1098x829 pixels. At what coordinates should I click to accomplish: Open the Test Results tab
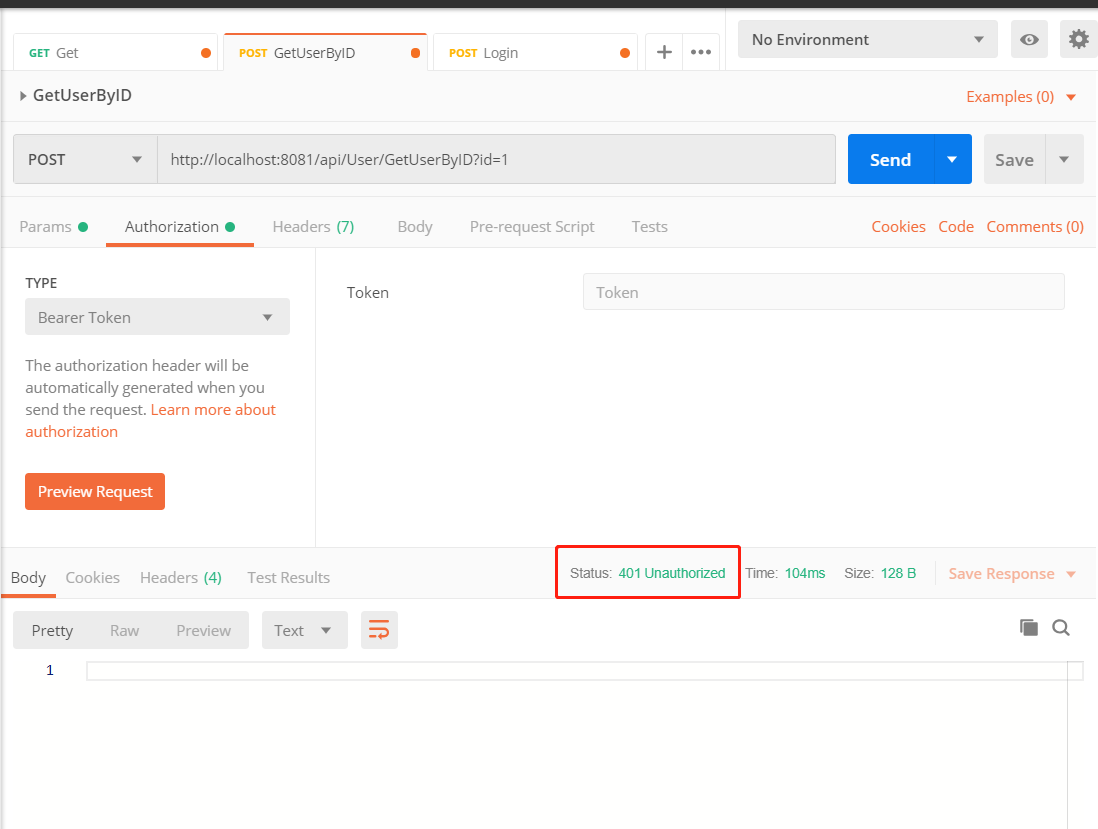tap(288, 578)
